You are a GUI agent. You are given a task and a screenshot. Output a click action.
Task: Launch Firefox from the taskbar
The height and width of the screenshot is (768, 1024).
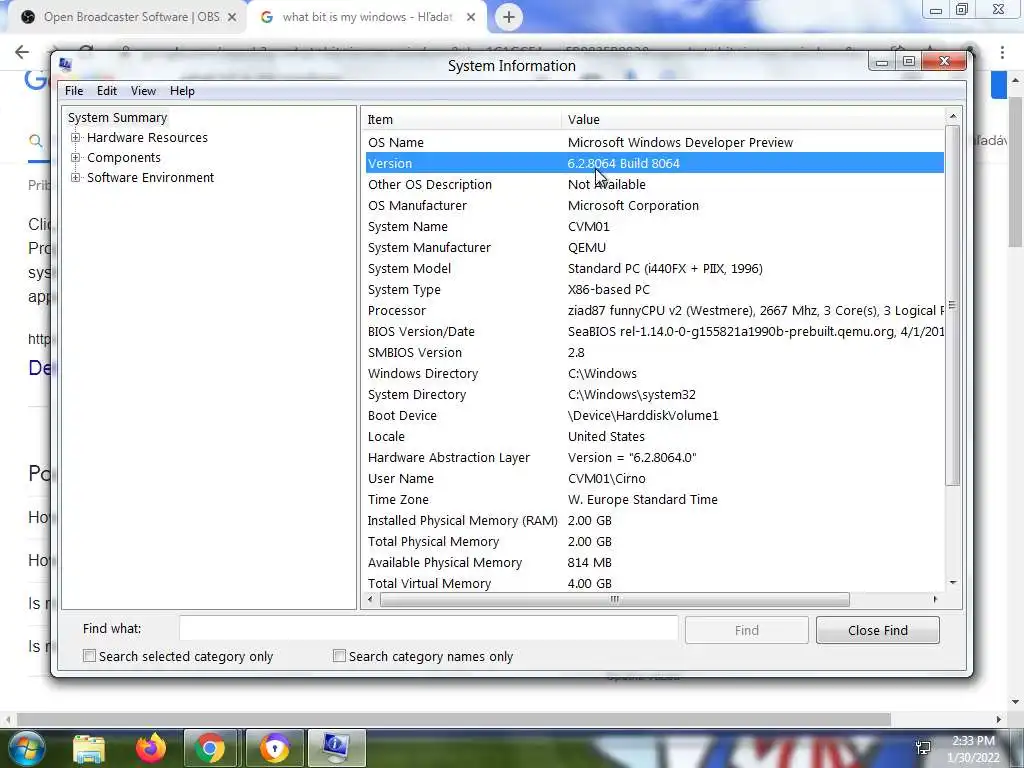pos(151,748)
